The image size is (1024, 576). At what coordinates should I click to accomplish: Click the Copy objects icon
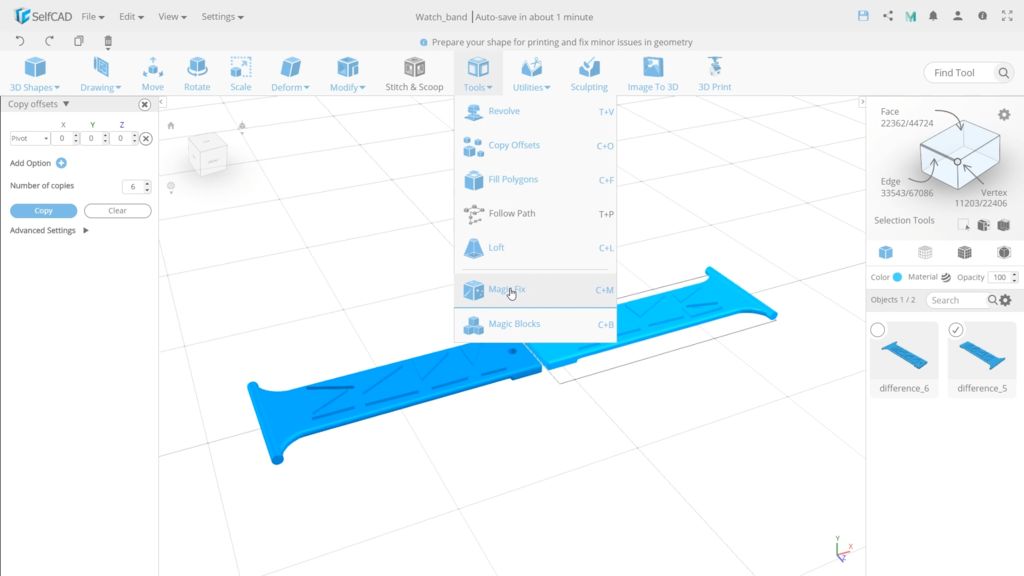(79, 41)
